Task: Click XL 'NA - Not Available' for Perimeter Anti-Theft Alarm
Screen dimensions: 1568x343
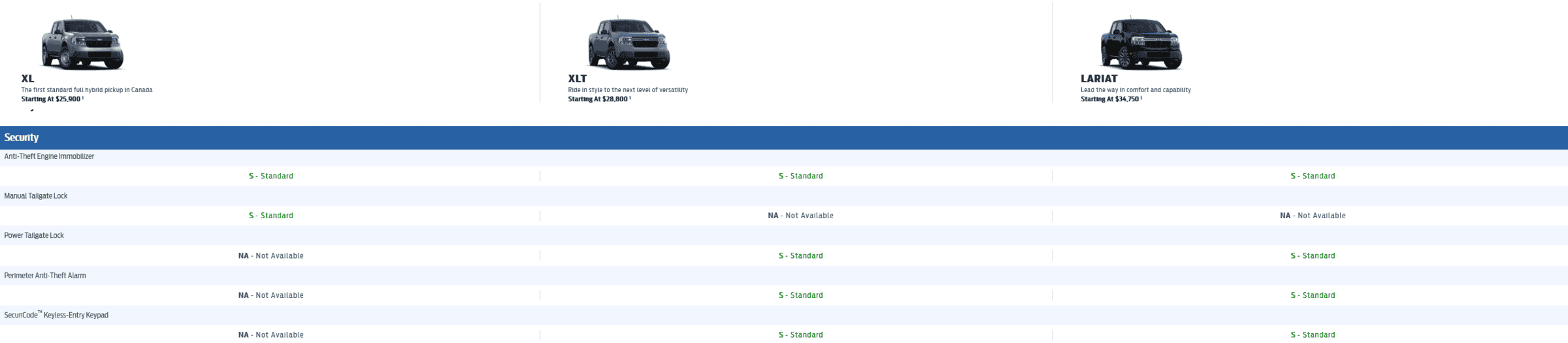Action: 271,295
